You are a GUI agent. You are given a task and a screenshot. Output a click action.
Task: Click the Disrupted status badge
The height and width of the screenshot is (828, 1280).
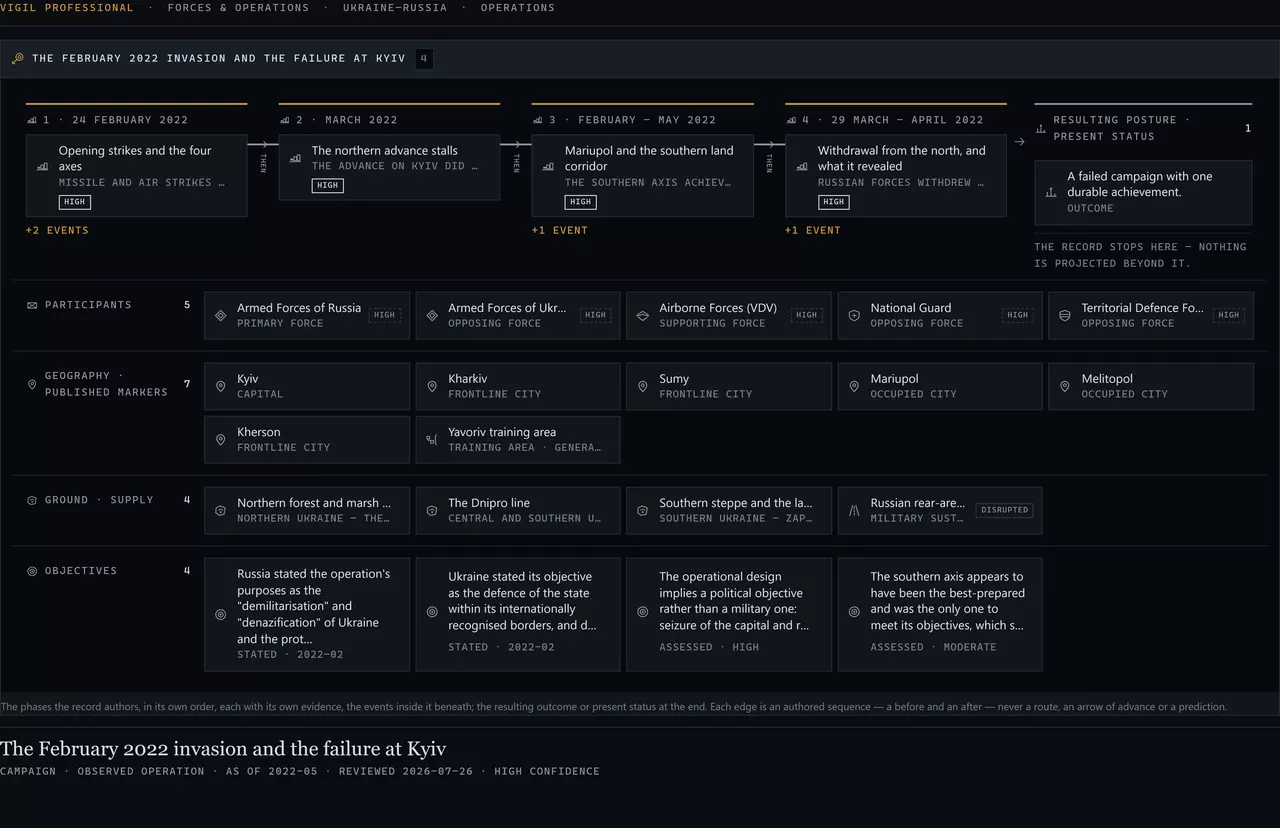coord(1005,510)
